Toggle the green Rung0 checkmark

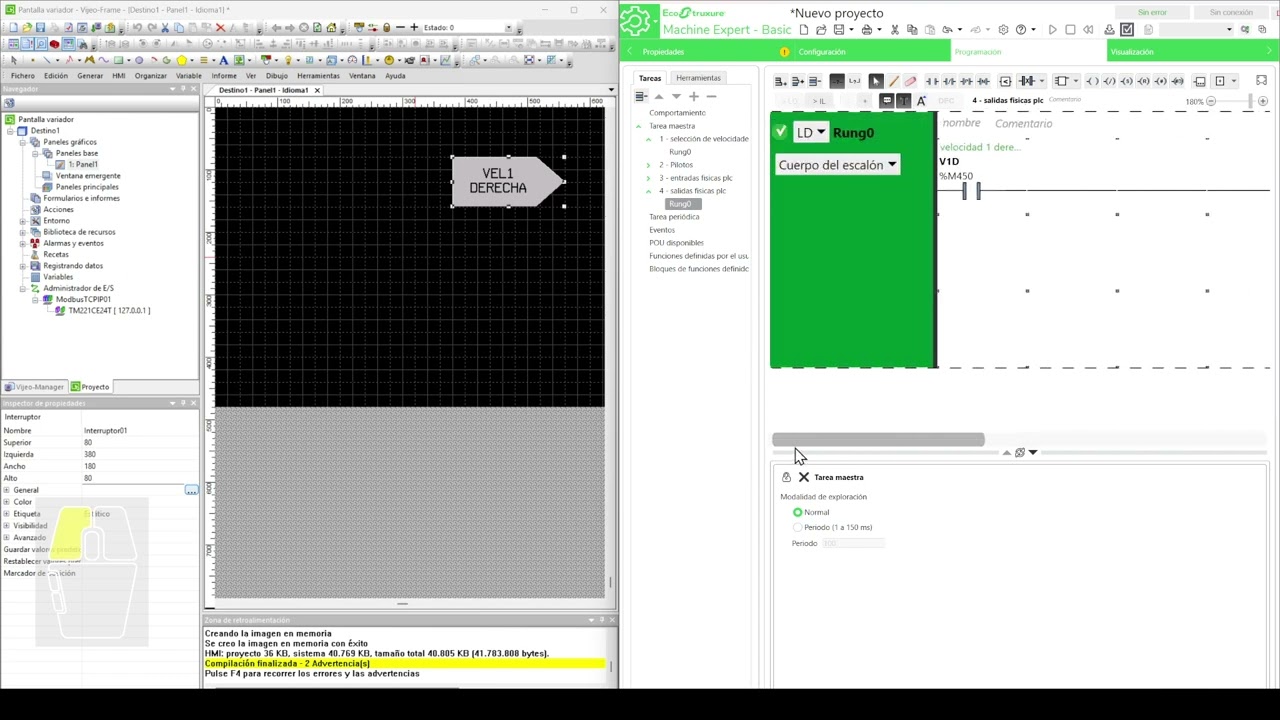[780, 132]
